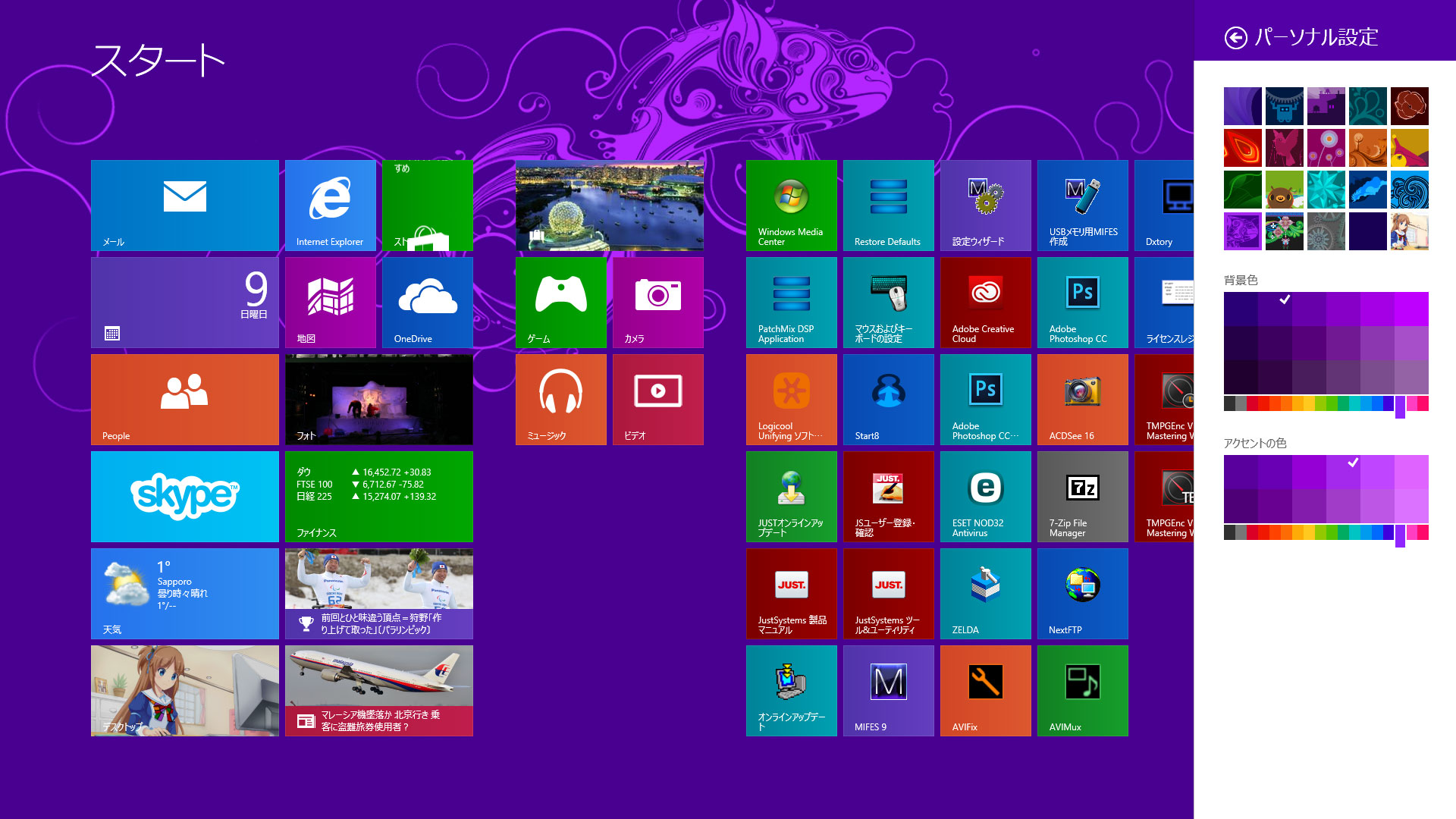Launch the Internet Explorer tile
Image resolution: width=1456 pixels, height=819 pixels.
[x=331, y=206]
